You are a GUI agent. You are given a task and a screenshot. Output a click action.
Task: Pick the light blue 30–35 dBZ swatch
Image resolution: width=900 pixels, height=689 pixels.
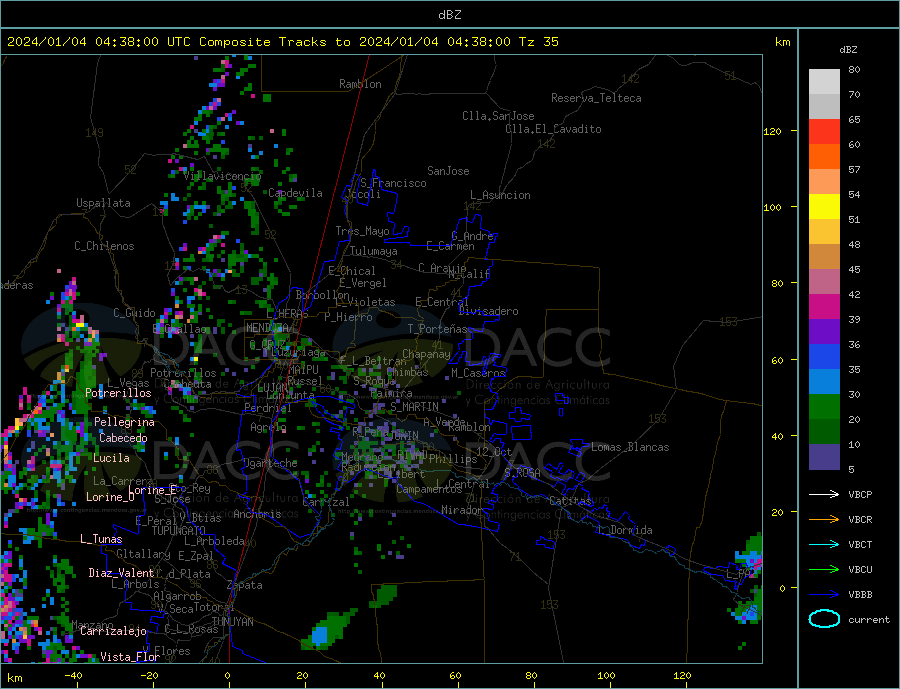(x=824, y=382)
